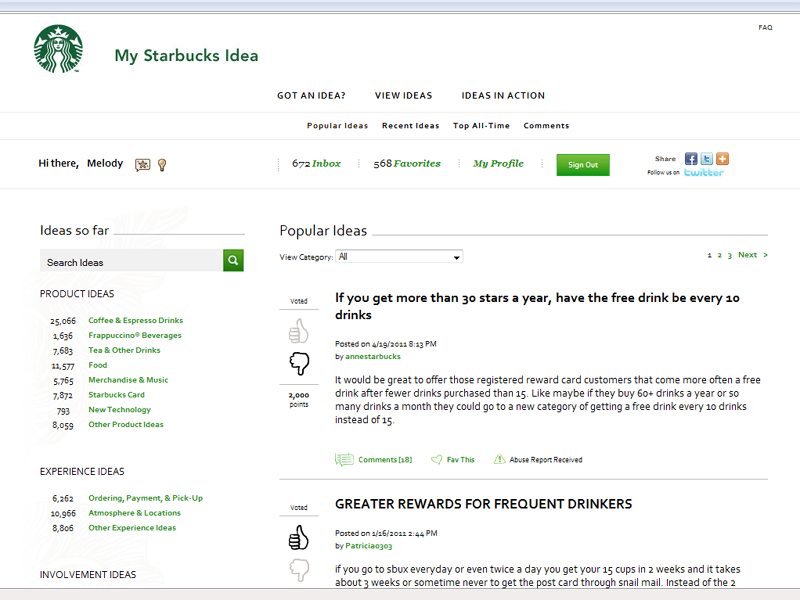The image size is (800, 600).
Task: Open New Technology category
Action: (x=119, y=410)
